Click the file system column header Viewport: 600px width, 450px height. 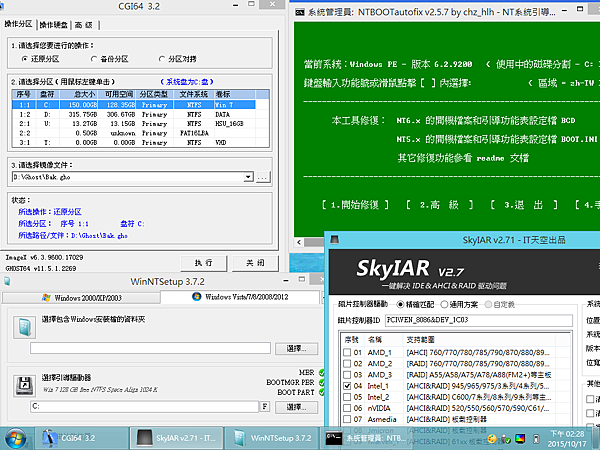(194, 94)
